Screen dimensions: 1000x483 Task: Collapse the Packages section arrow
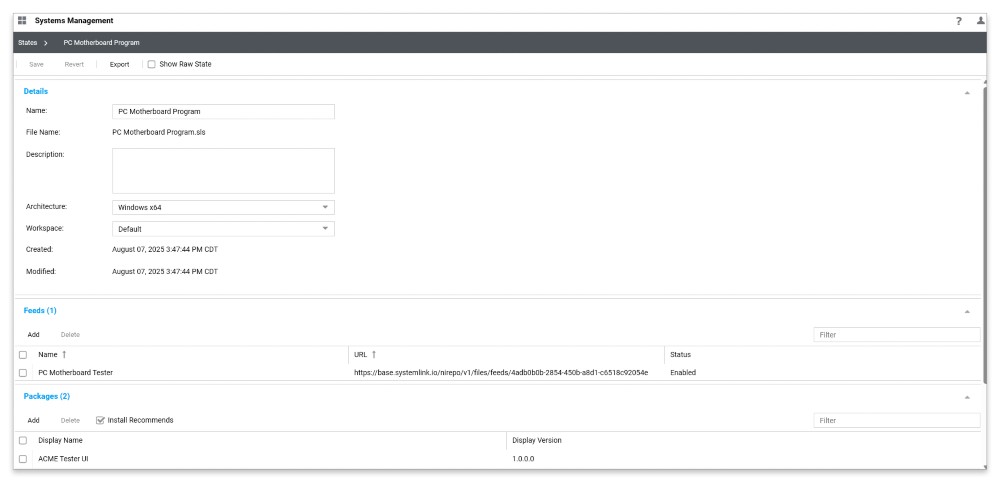click(x=967, y=397)
